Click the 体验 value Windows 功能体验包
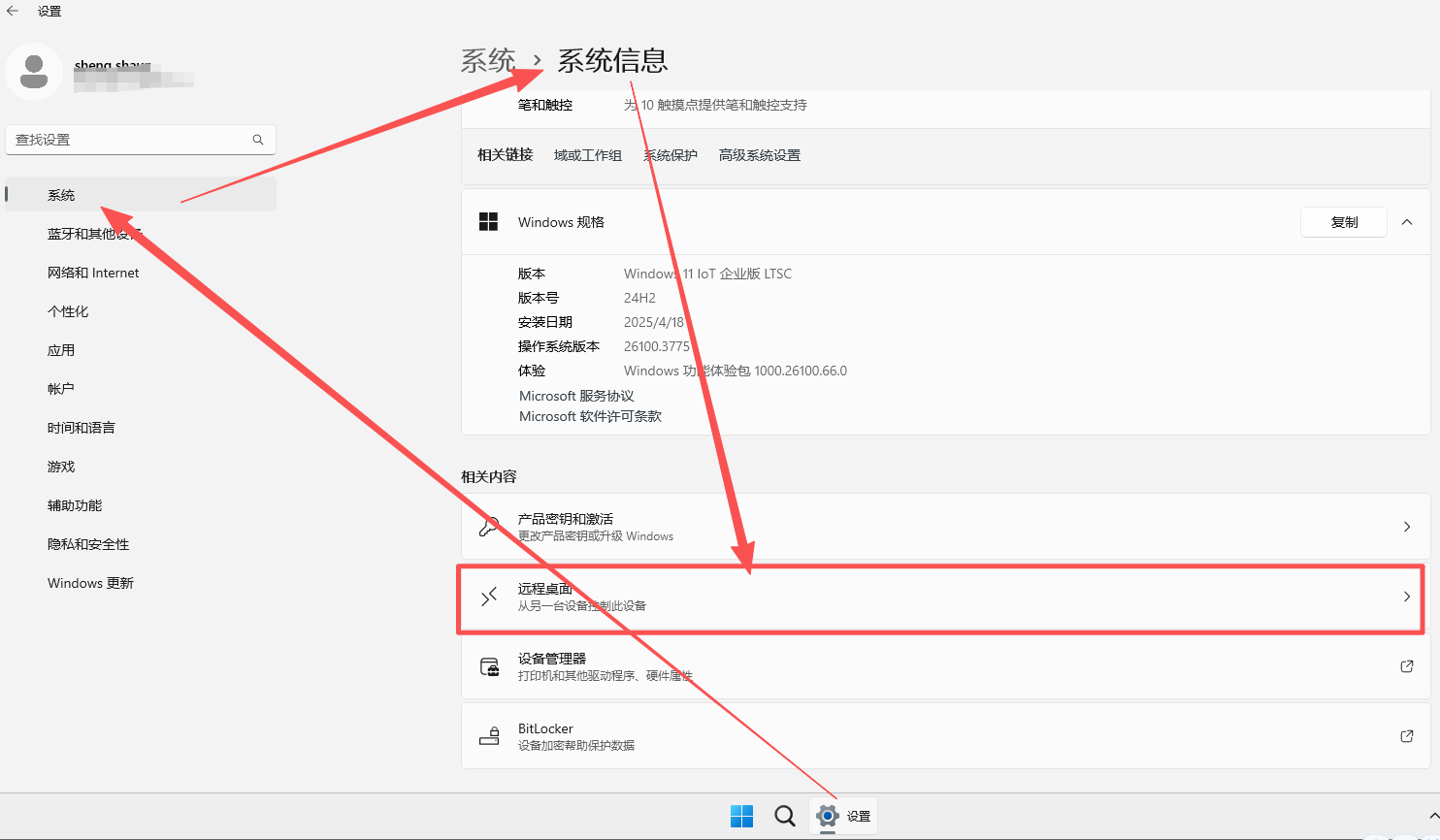Screen dimensions: 1440x840 736,371
